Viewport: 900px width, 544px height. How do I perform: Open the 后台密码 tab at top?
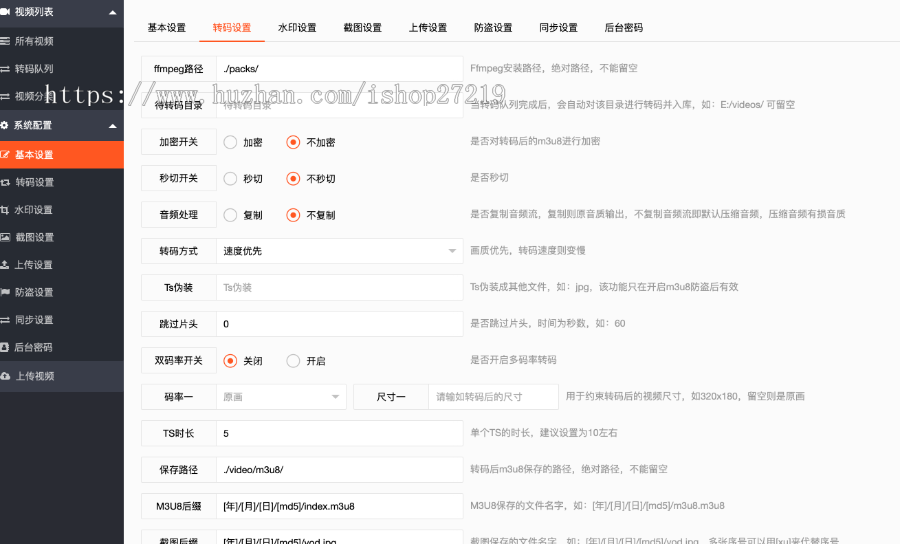624,28
